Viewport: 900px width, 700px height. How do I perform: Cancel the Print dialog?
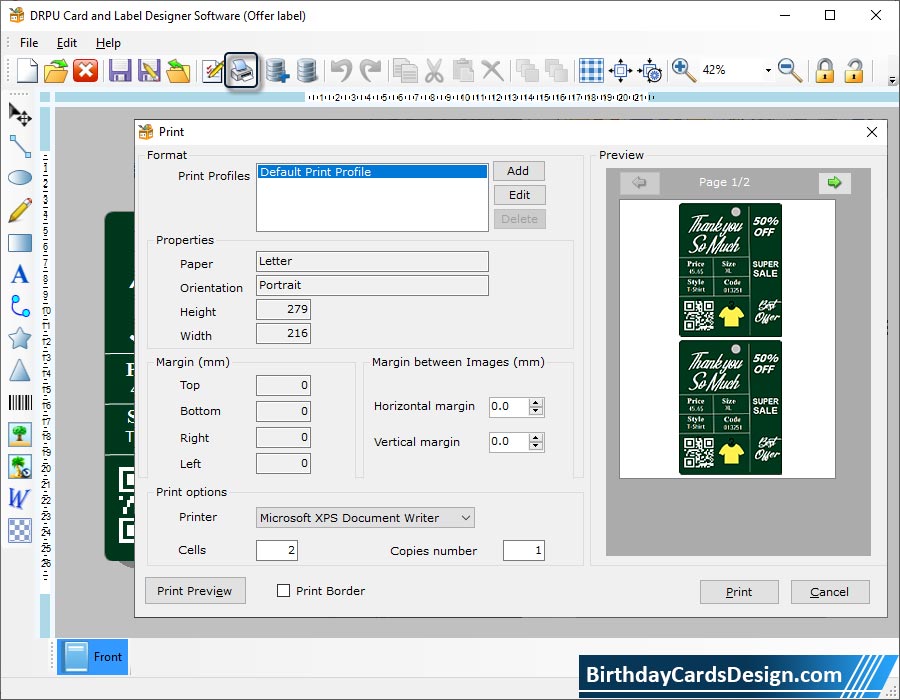click(x=830, y=592)
